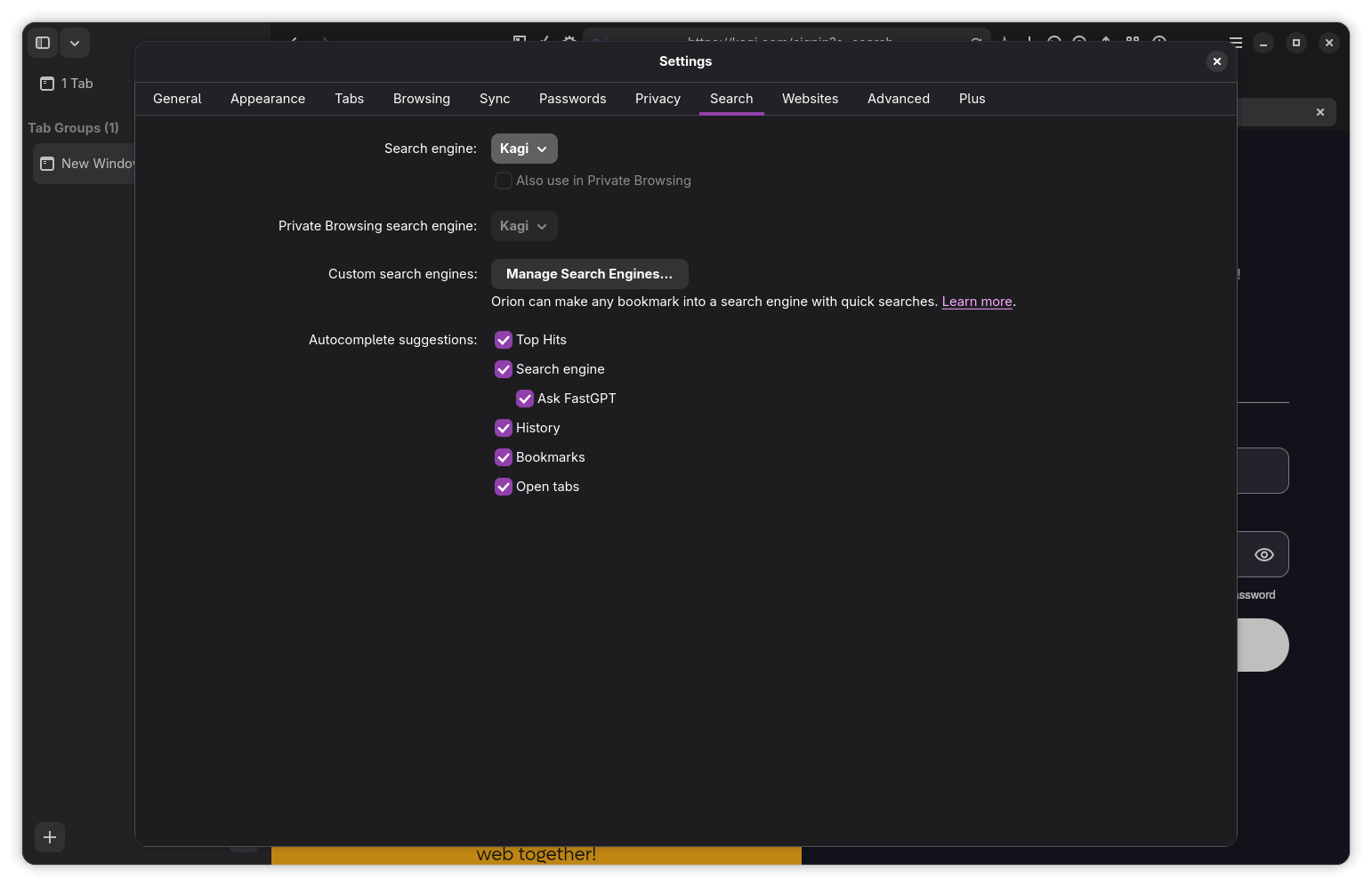Open the Search engine Kagi dropdown
1372x887 pixels.
pyautogui.click(x=524, y=149)
